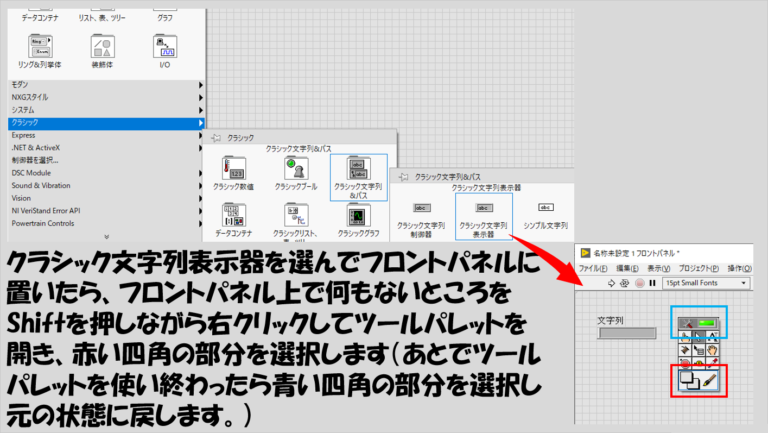This screenshot has height=433, width=768.
Task: Pin the クラシック palette with the thumbtack
Action: [216, 137]
